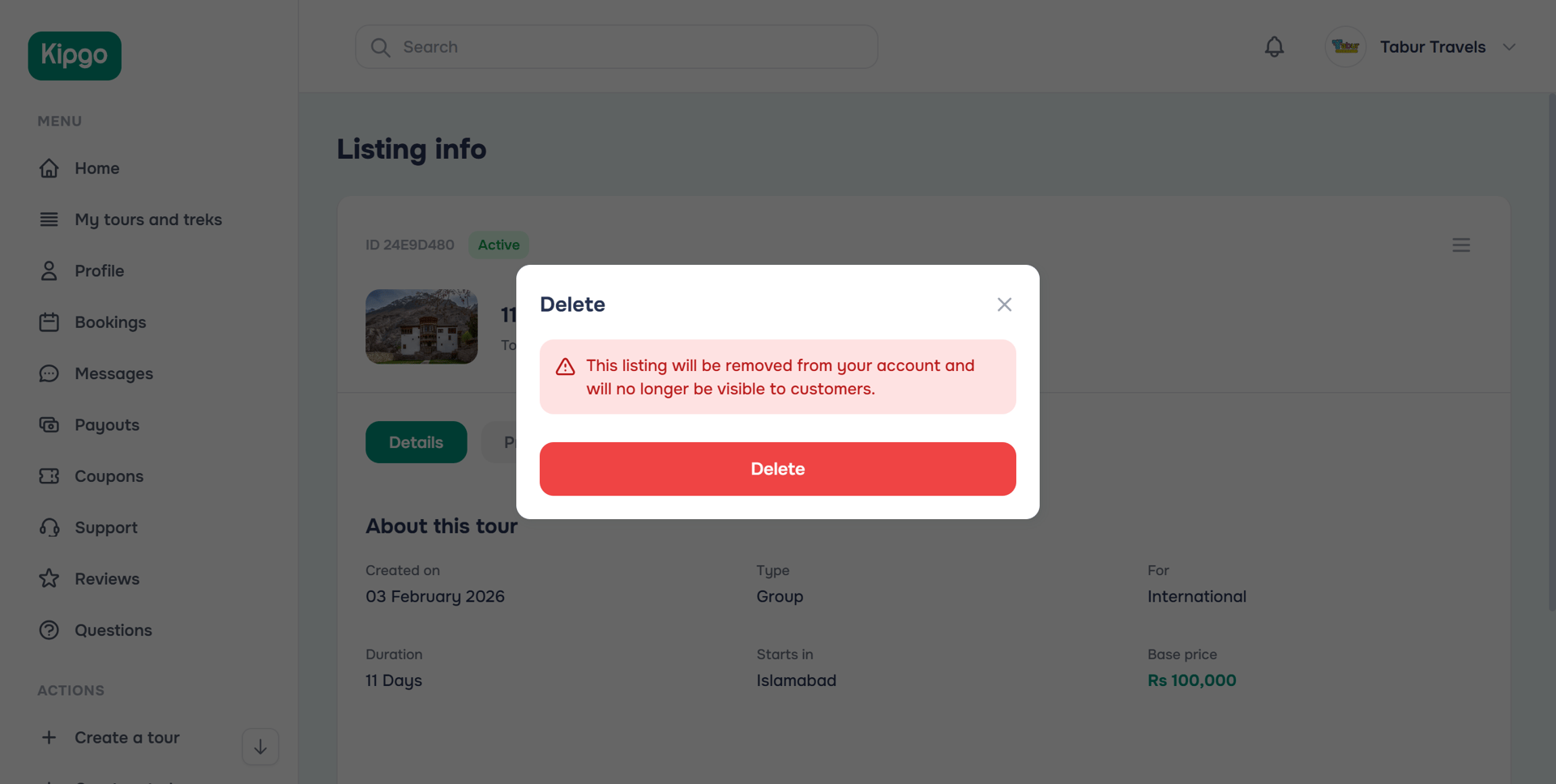The height and width of the screenshot is (784, 1556).
Task: Open the Home icon in sidebar
Action: [49, 168]
